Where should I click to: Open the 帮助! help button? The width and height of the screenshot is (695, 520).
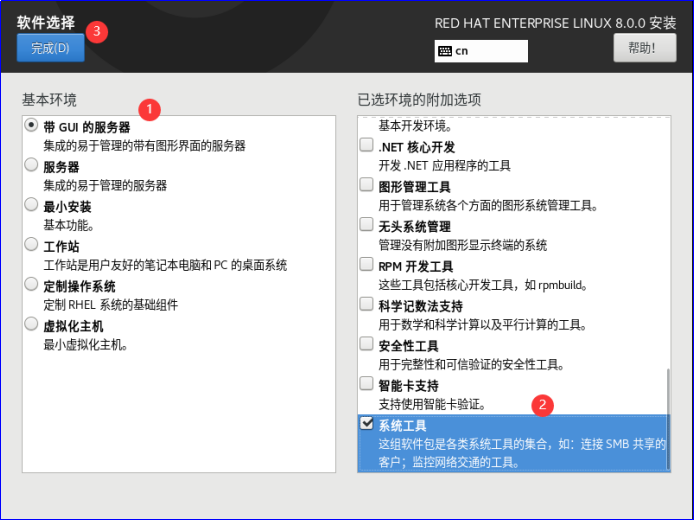click(644, 47)
